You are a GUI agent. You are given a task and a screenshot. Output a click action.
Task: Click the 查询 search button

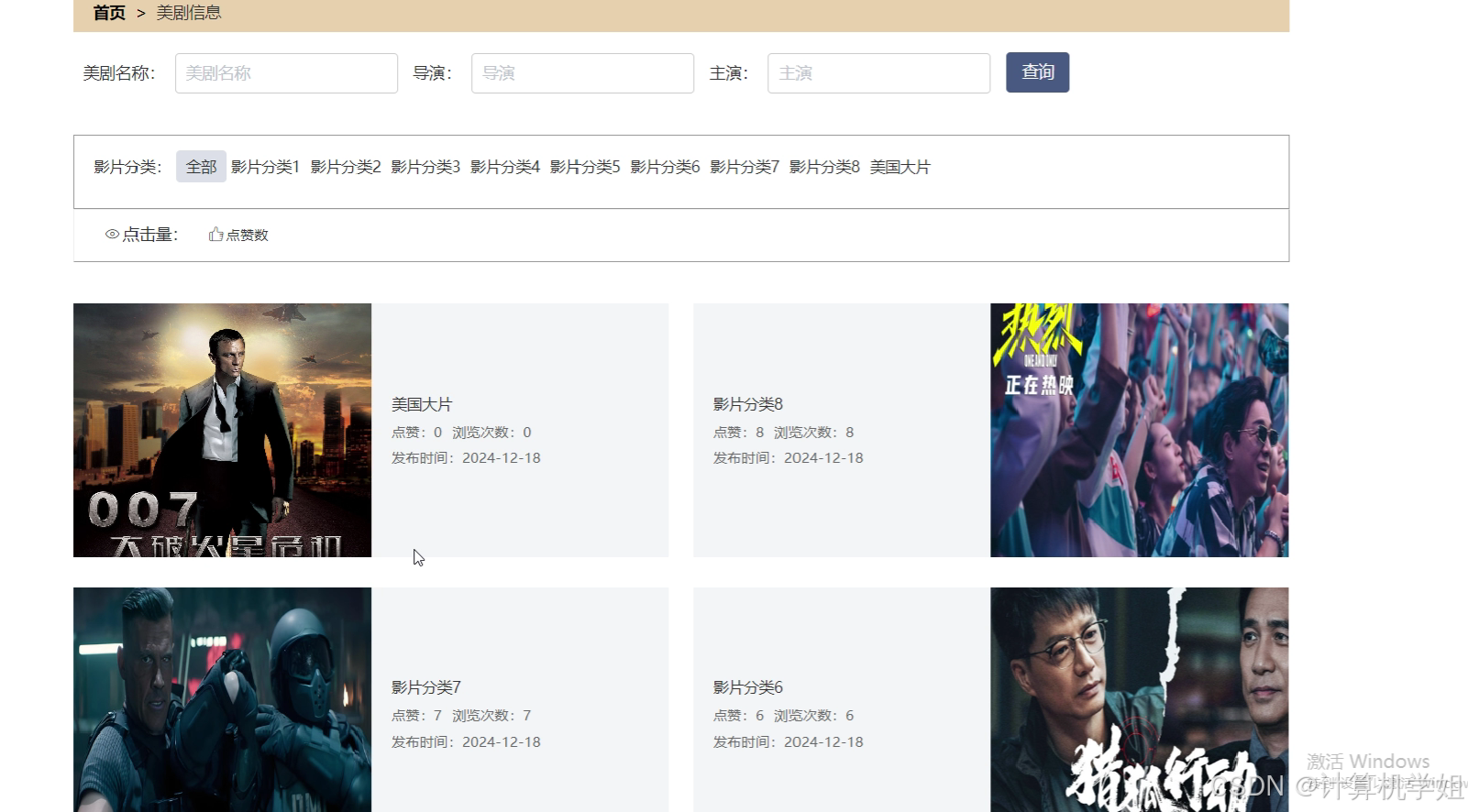coord(1037,72)
